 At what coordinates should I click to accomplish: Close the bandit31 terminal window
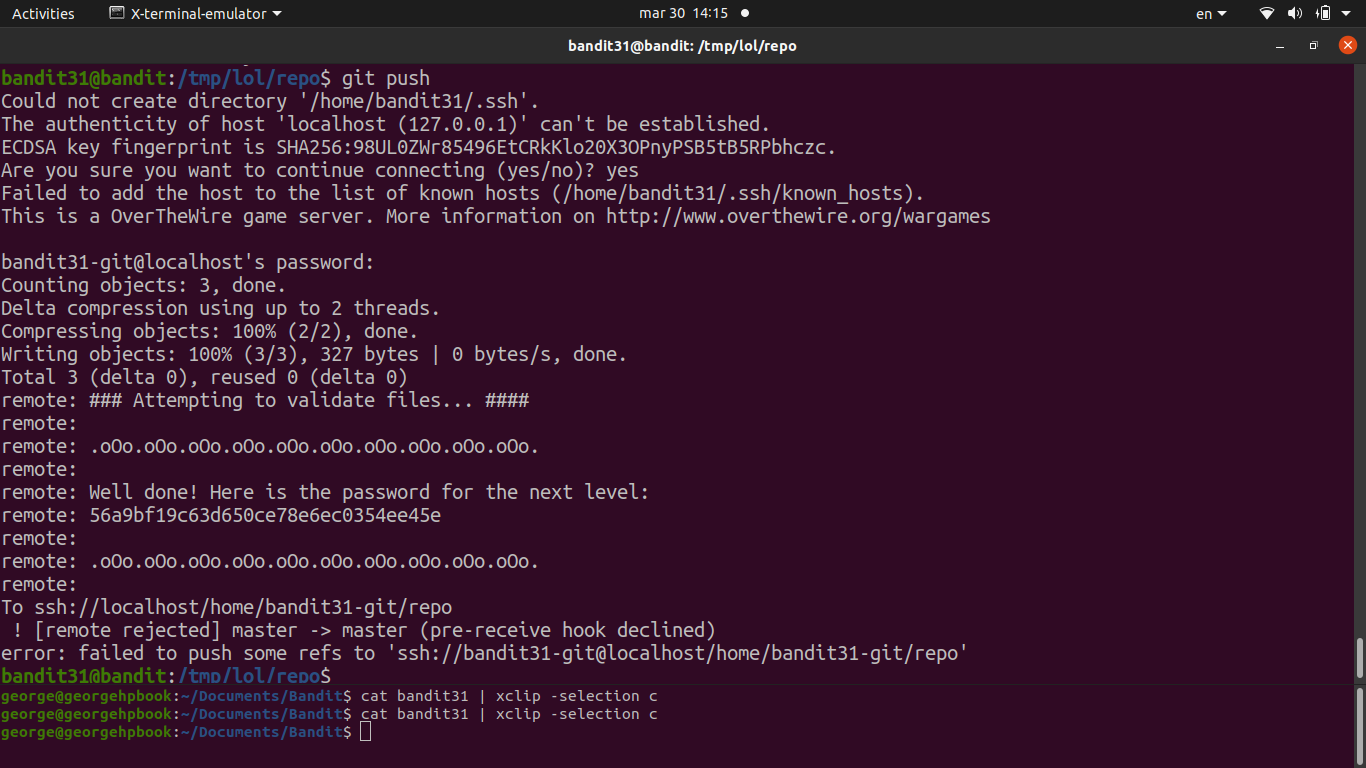click(1347, 46)
